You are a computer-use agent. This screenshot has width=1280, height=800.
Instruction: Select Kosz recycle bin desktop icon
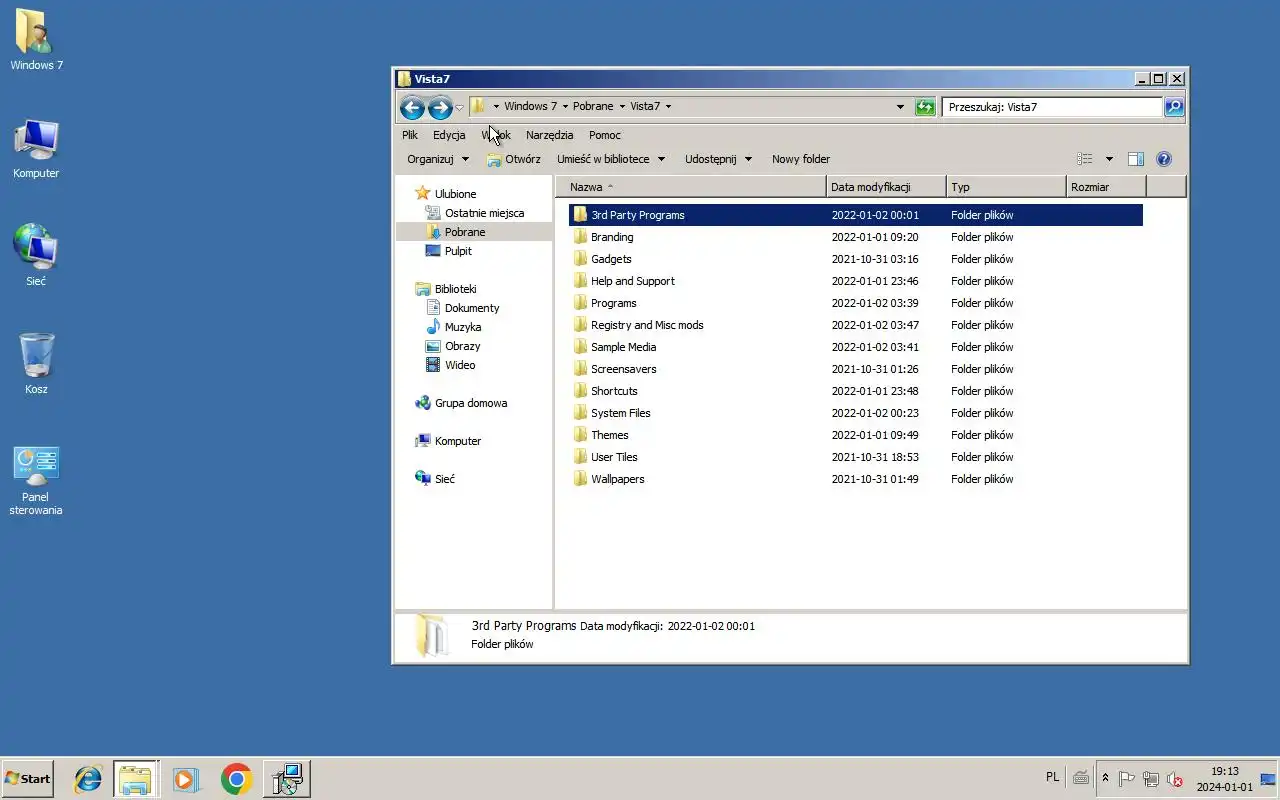click(x=36, y=364)
